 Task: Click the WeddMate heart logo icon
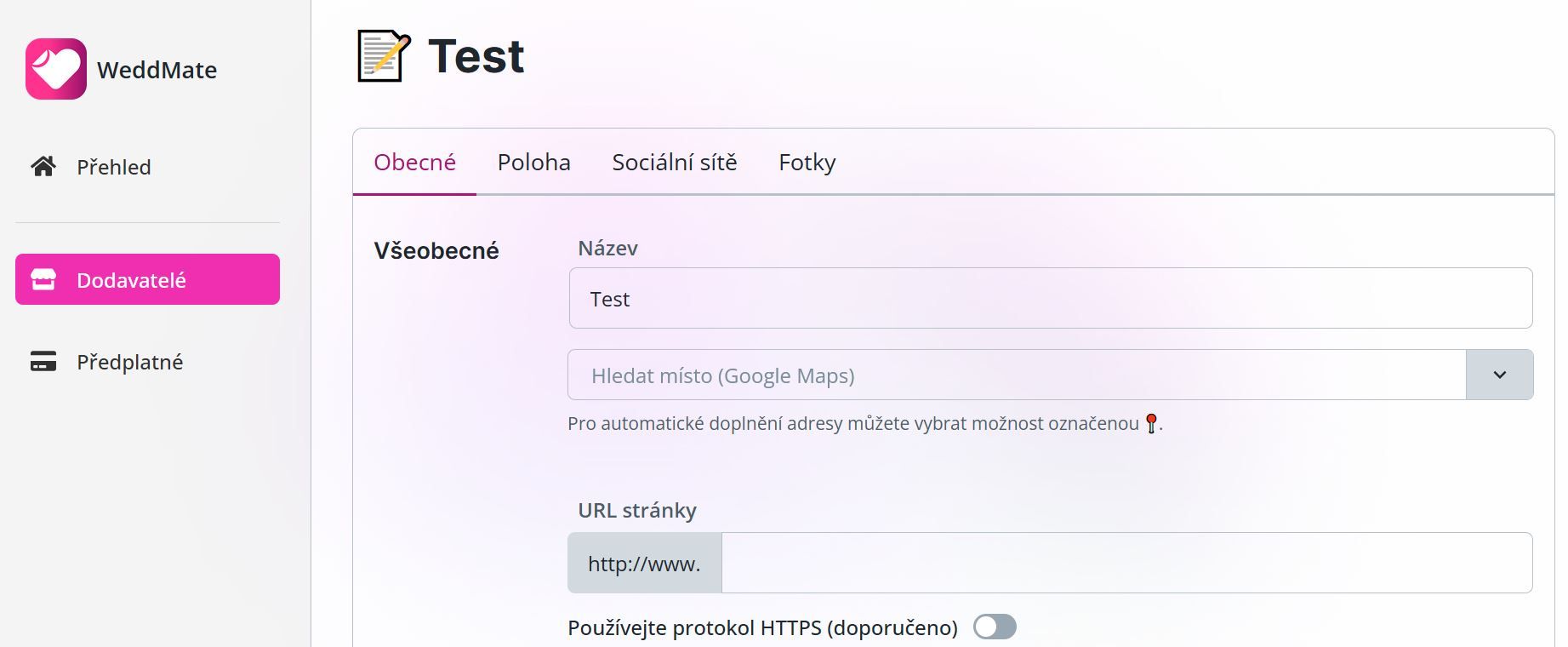tap(56, 69)
